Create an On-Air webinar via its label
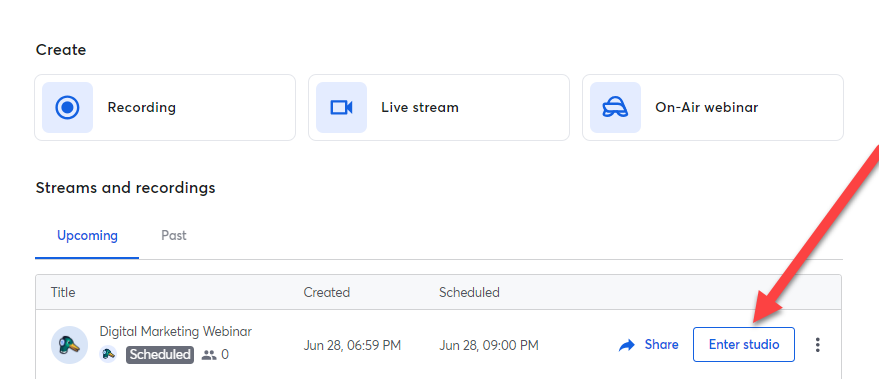879x379 pixels. pos(706,107)
